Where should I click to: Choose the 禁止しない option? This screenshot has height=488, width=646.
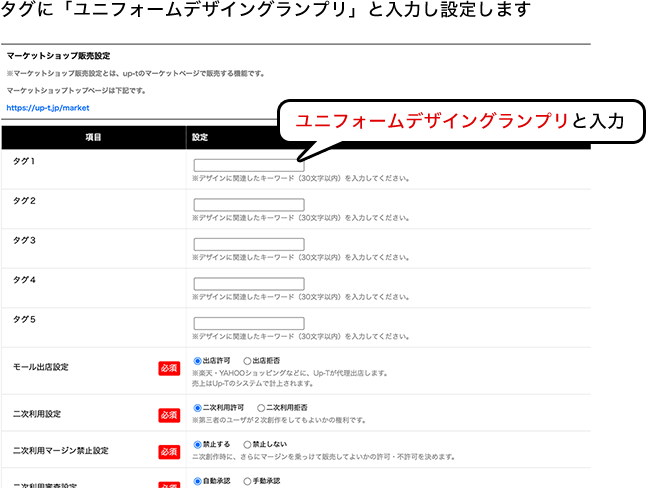coord(248,446)
